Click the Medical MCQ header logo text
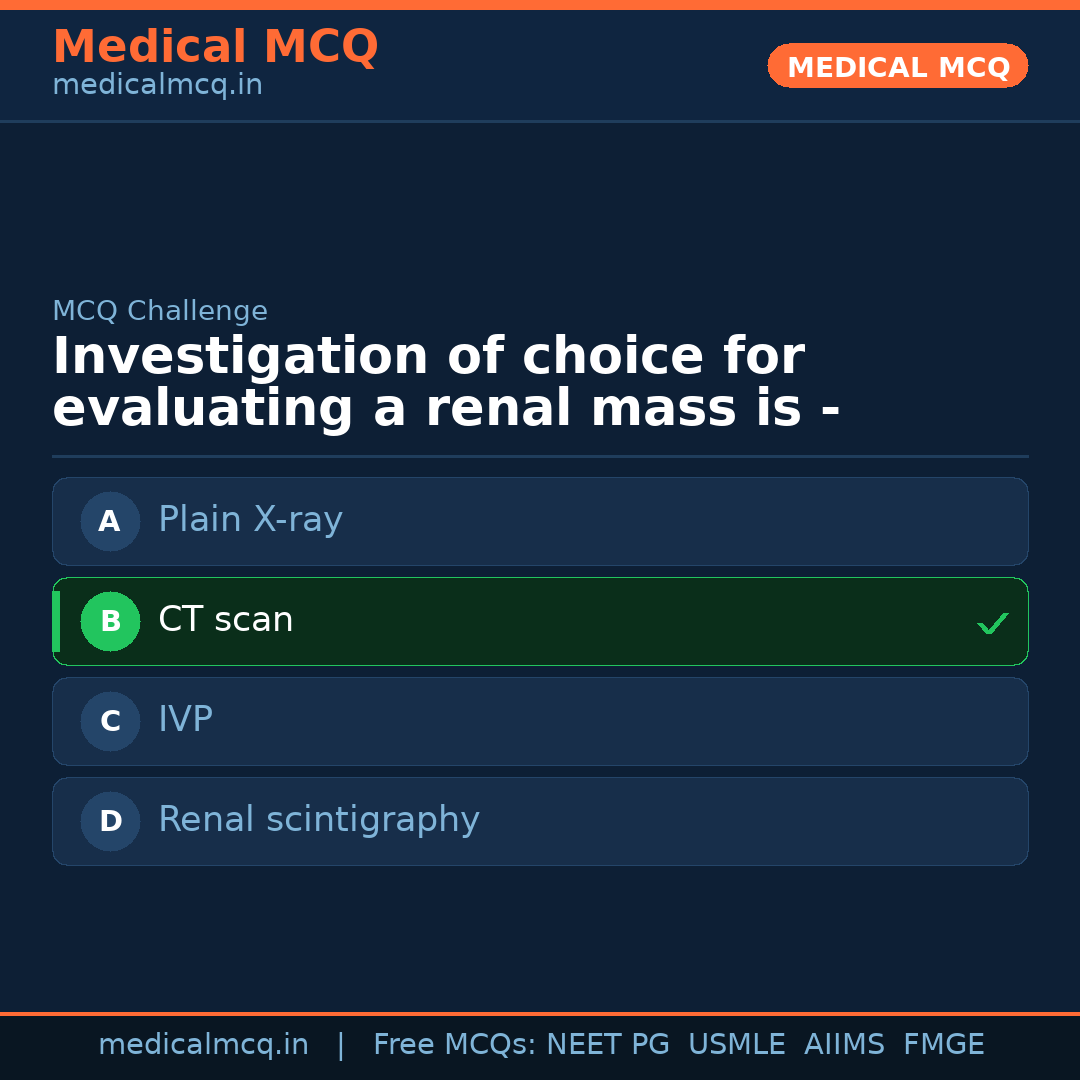Image resolution: width=1080 pixels, height=1080 pixels. point(215,46)
